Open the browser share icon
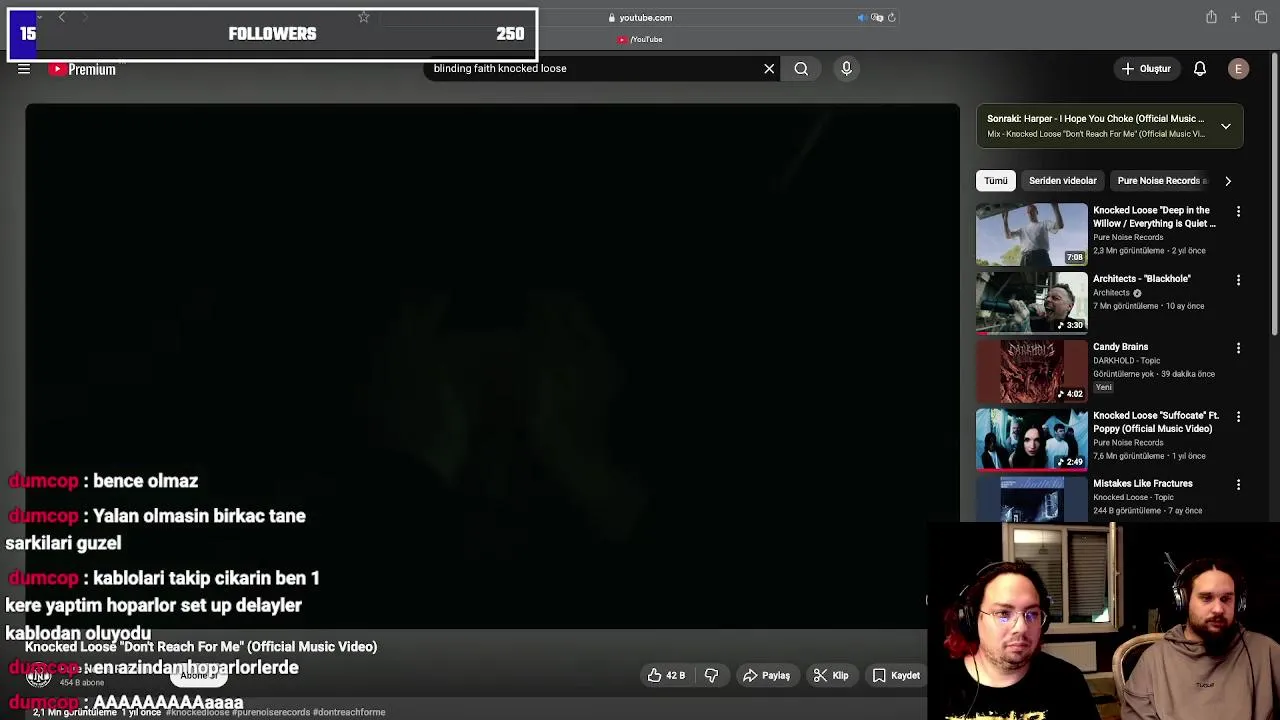1280x720 pixels. [x=1211, y=17]
